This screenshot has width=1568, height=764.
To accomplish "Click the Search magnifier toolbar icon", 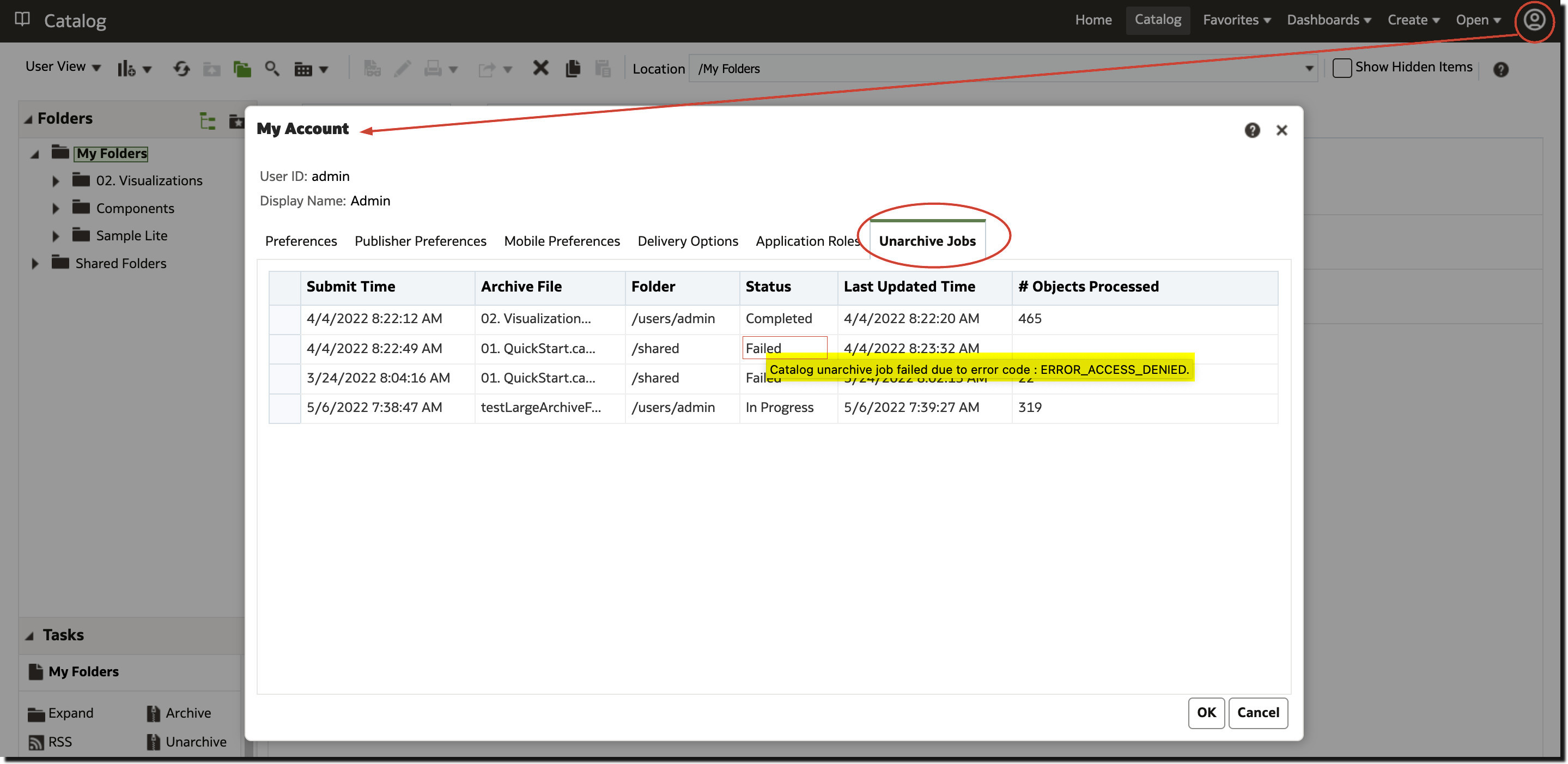I will 272,69.
